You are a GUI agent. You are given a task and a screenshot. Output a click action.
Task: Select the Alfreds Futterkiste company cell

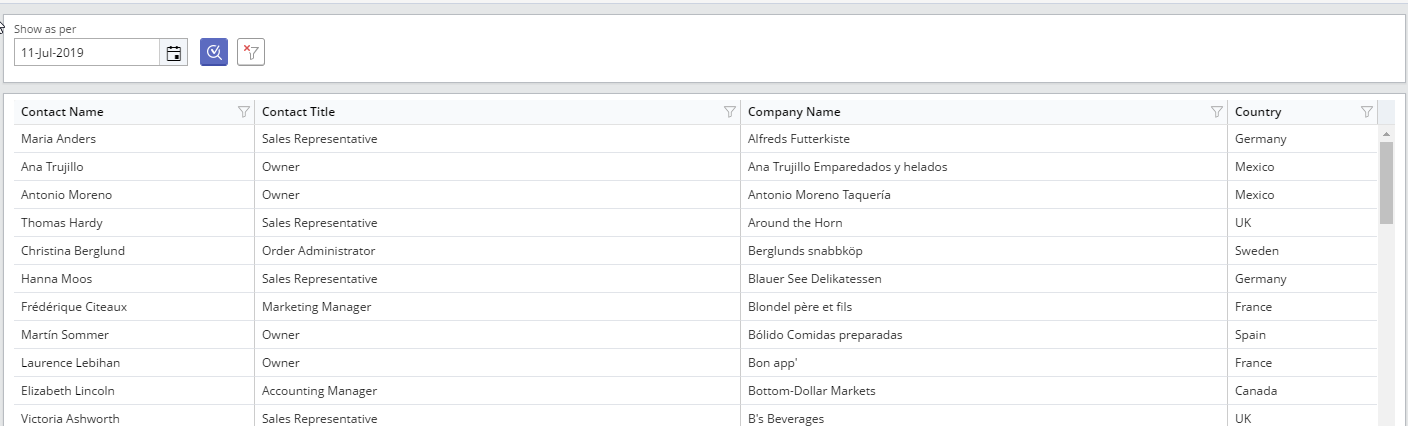pos(798,139)
